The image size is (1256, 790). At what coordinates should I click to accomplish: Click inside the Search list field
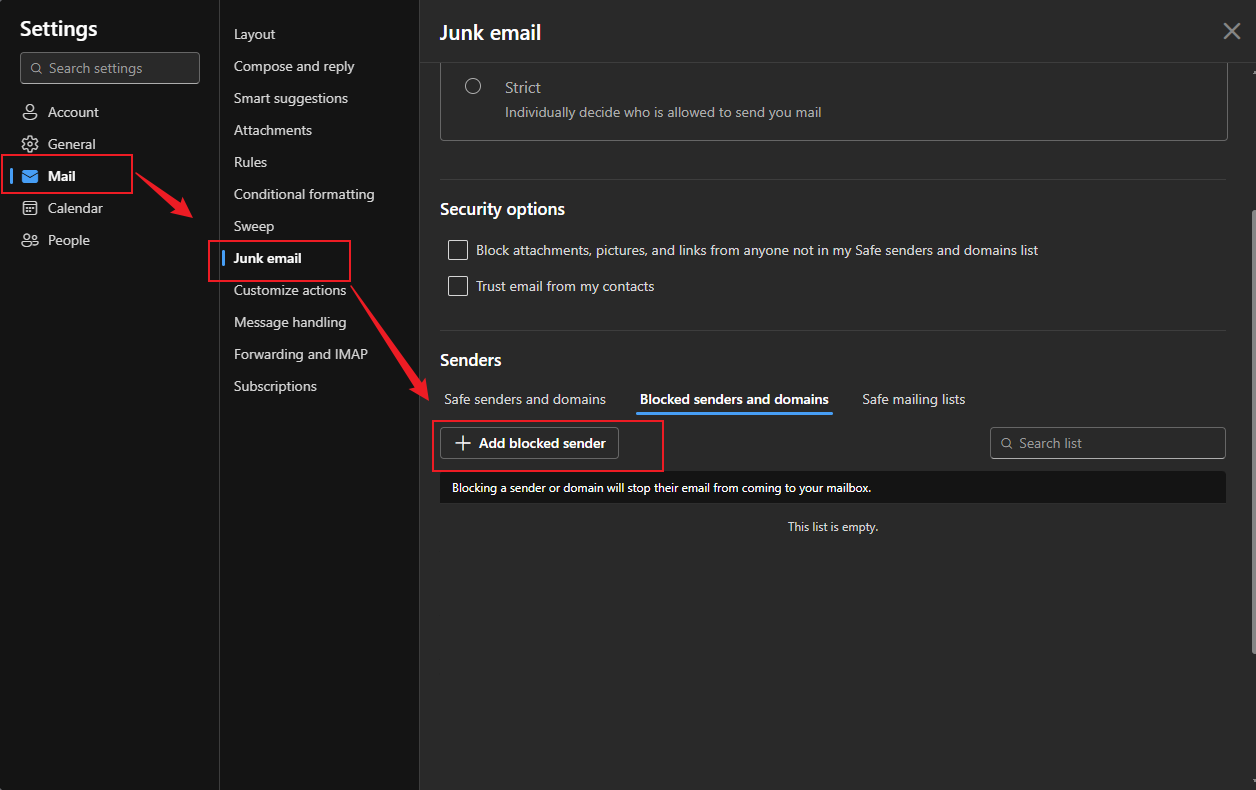1107,442
